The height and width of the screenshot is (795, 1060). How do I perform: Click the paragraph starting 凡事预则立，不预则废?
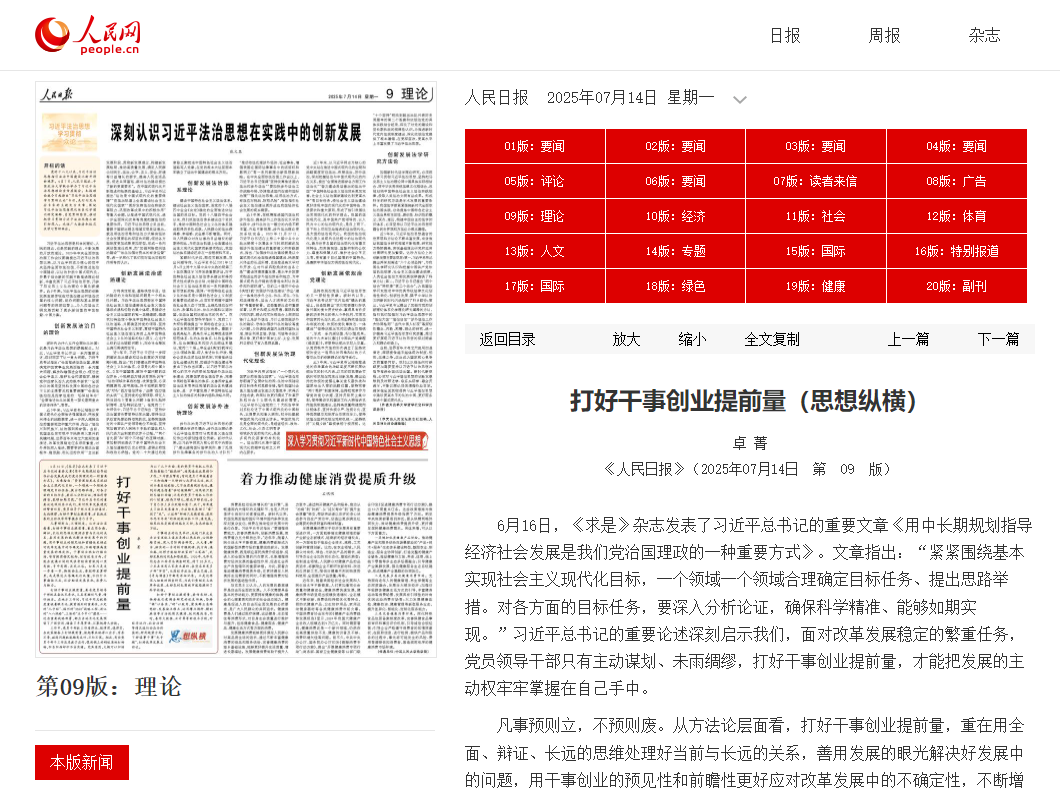pyautogui.click(x=744, y=753)
